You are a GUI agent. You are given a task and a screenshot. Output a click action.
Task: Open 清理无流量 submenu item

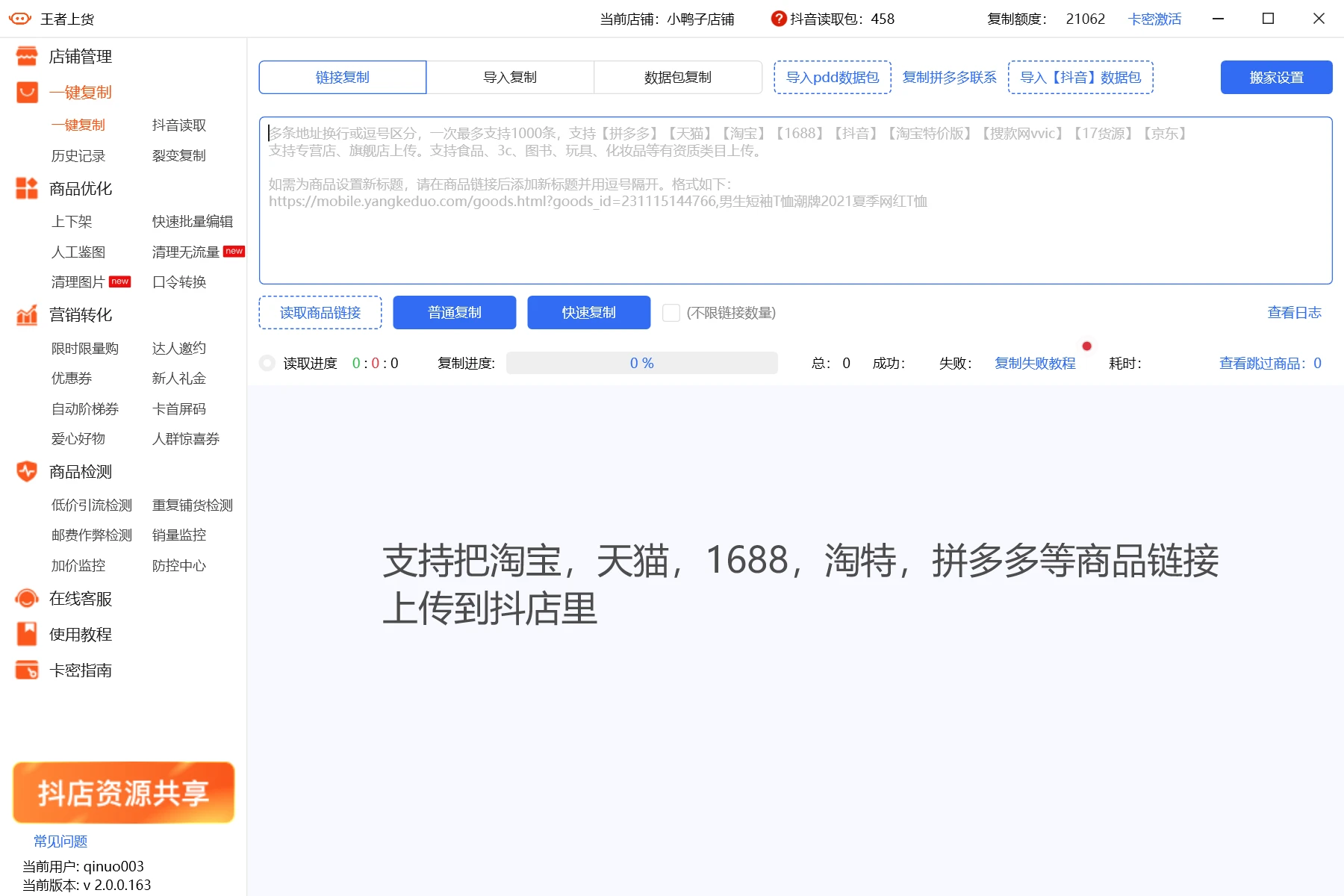click(186, 252)
